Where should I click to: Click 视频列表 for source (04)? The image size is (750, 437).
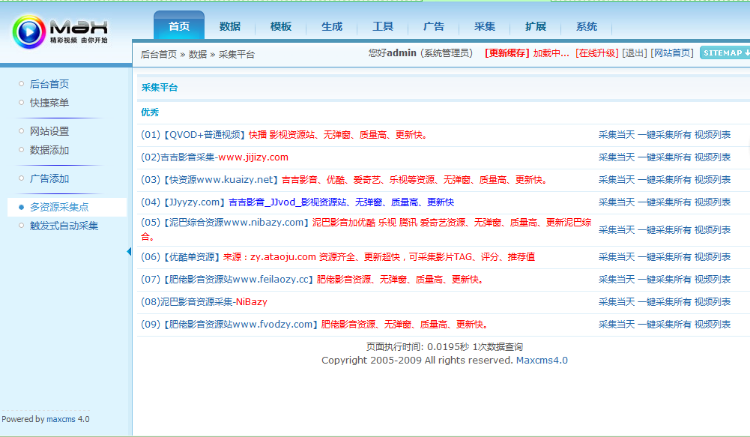[713, 202]
